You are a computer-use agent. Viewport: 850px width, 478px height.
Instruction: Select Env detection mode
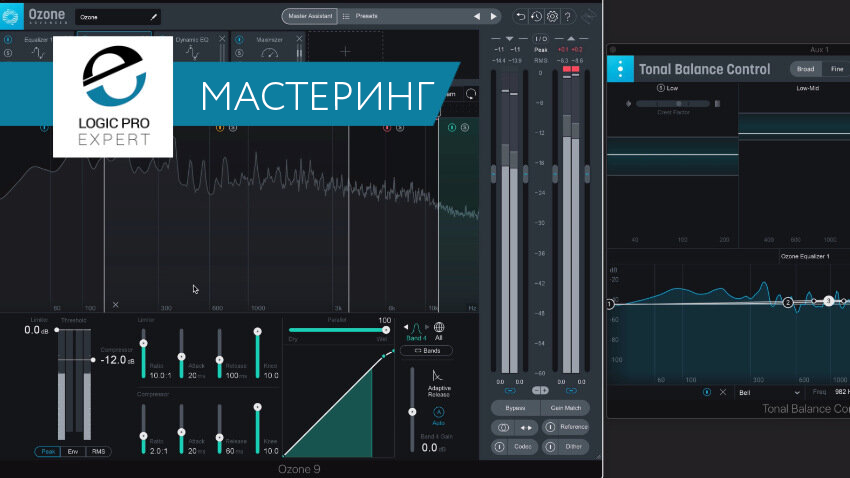pos(73,451)
